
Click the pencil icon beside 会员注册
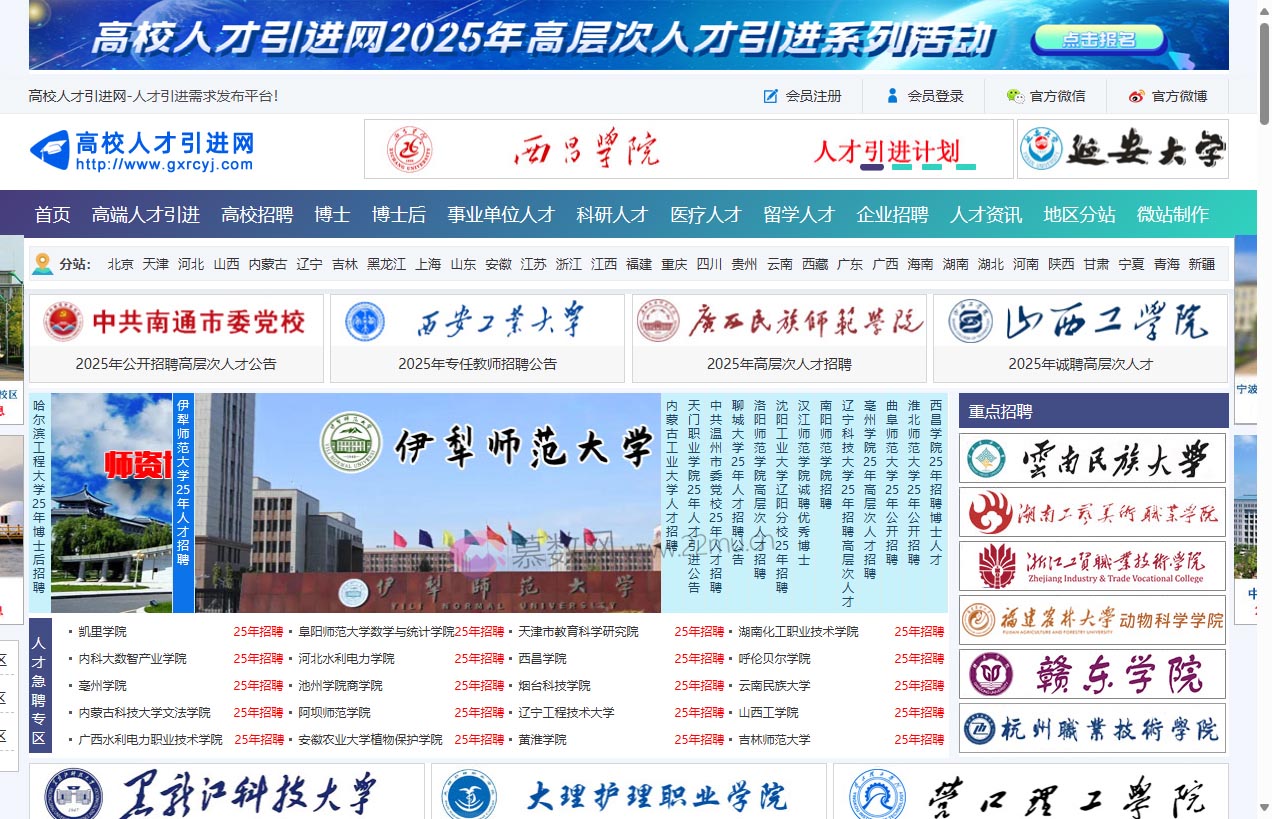(x=769, y=95)
